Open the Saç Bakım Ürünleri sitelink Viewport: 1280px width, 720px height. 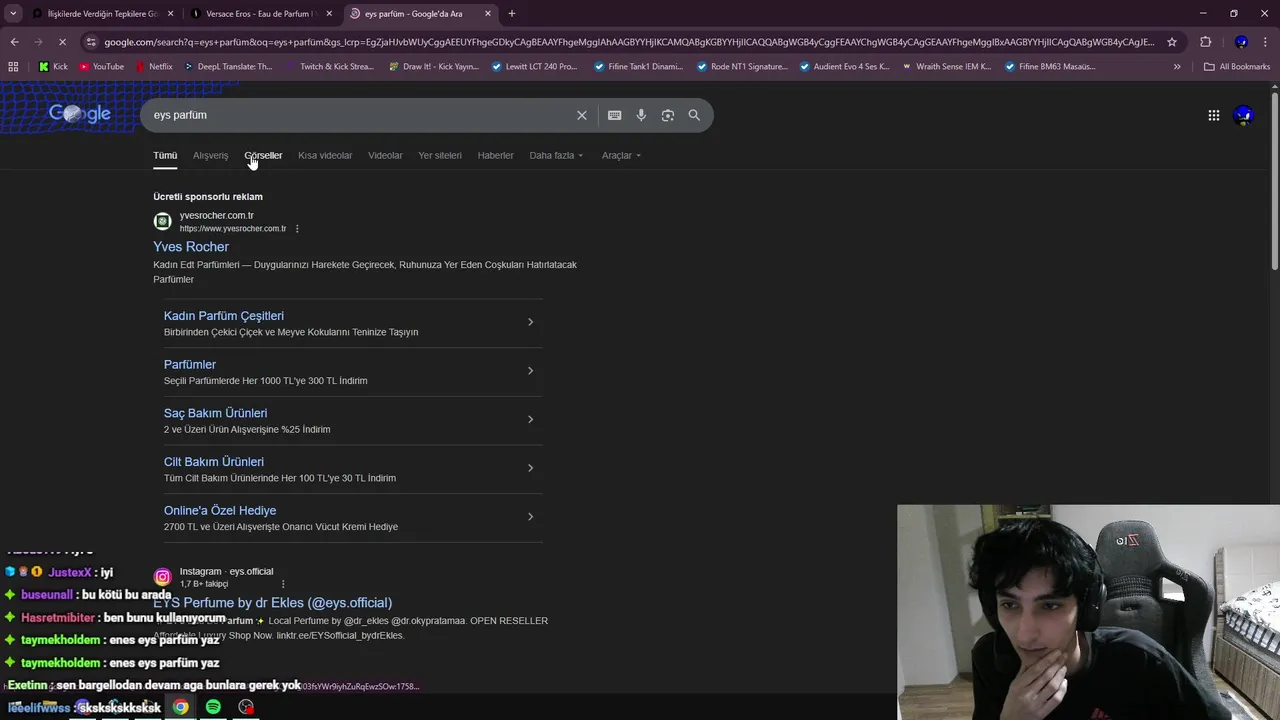(215, 413)
